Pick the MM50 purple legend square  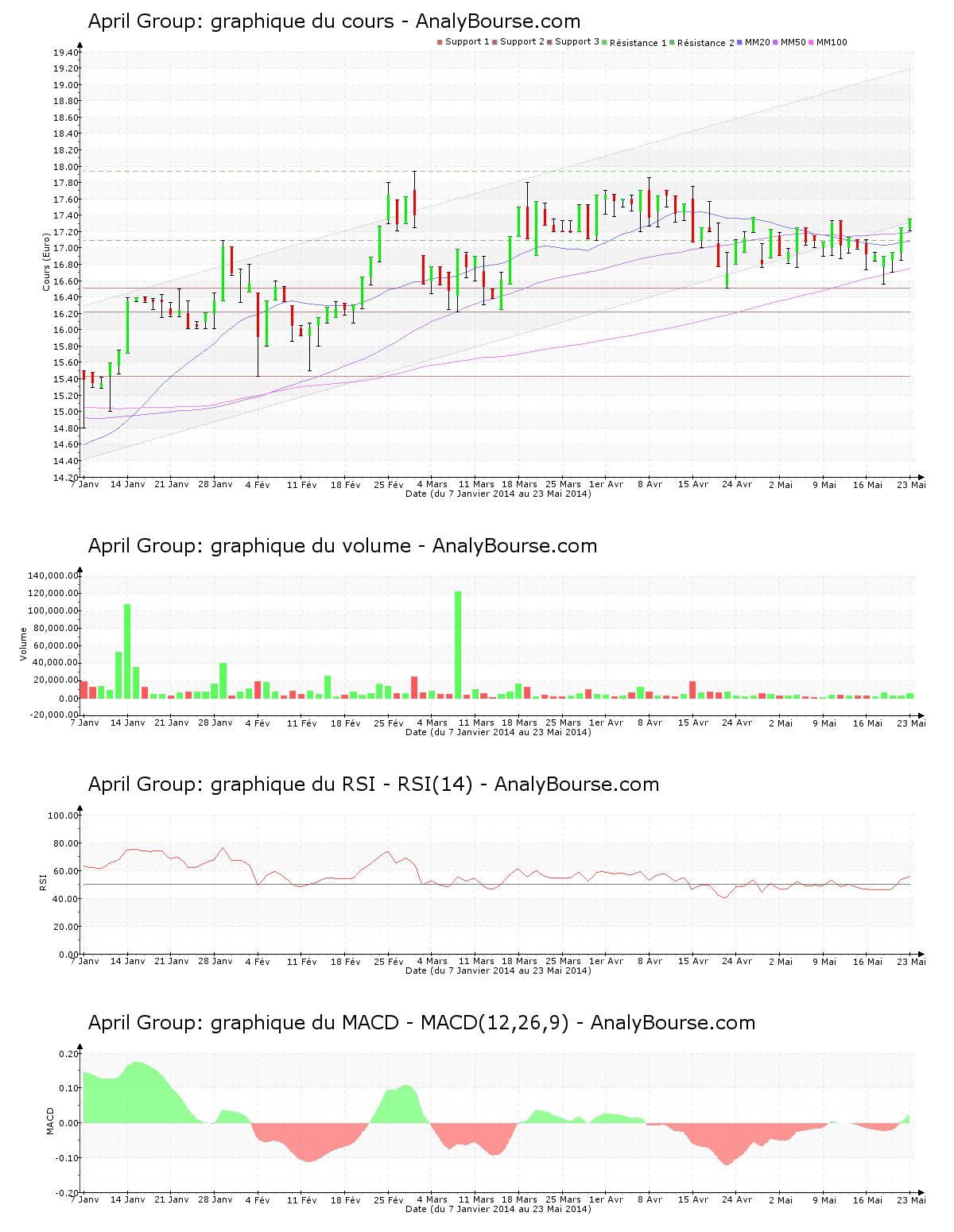pyautogui.click(x=776, y=42)
